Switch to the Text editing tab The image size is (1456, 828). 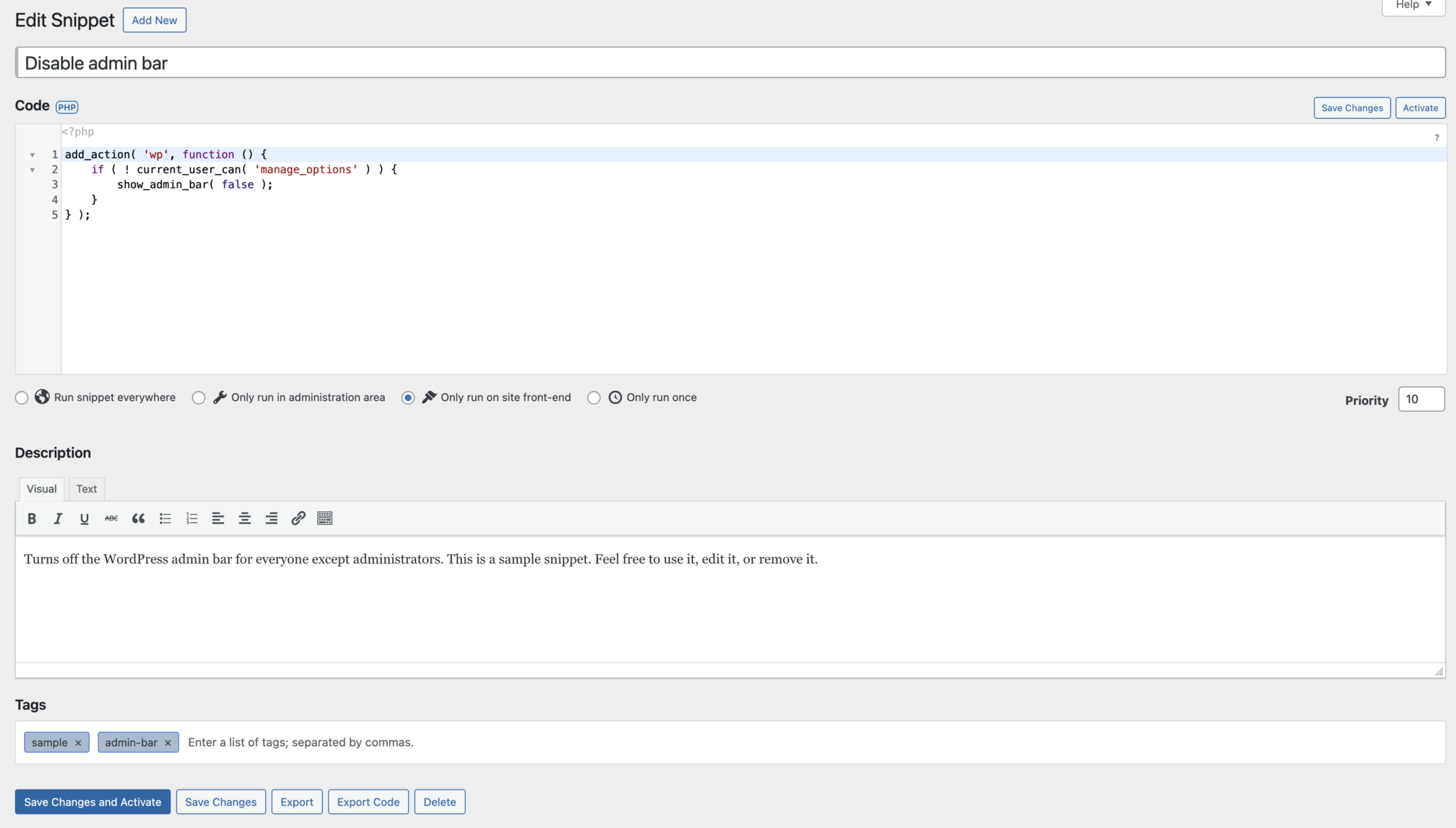pyautogui.click(x=86, y=488)
